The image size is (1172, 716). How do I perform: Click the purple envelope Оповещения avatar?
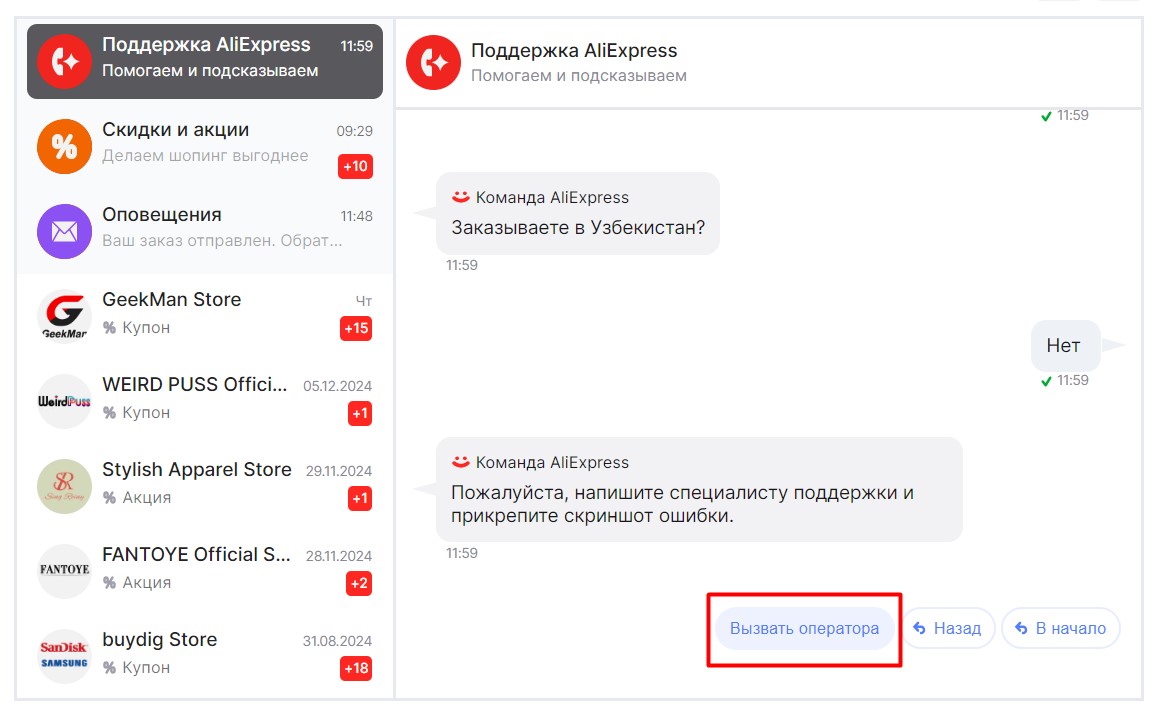point(64,232)
